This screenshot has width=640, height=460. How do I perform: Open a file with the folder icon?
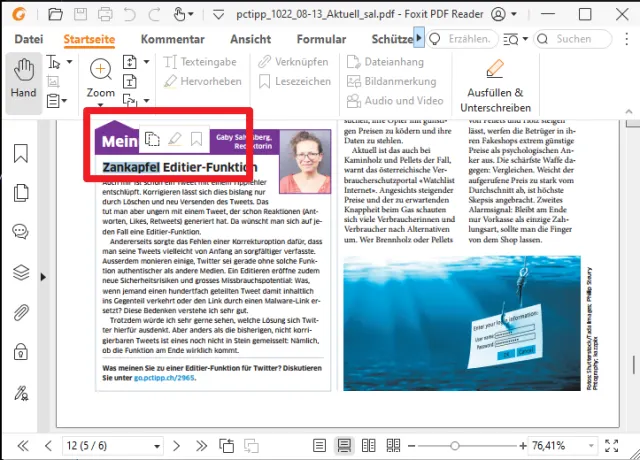[55, 15]
